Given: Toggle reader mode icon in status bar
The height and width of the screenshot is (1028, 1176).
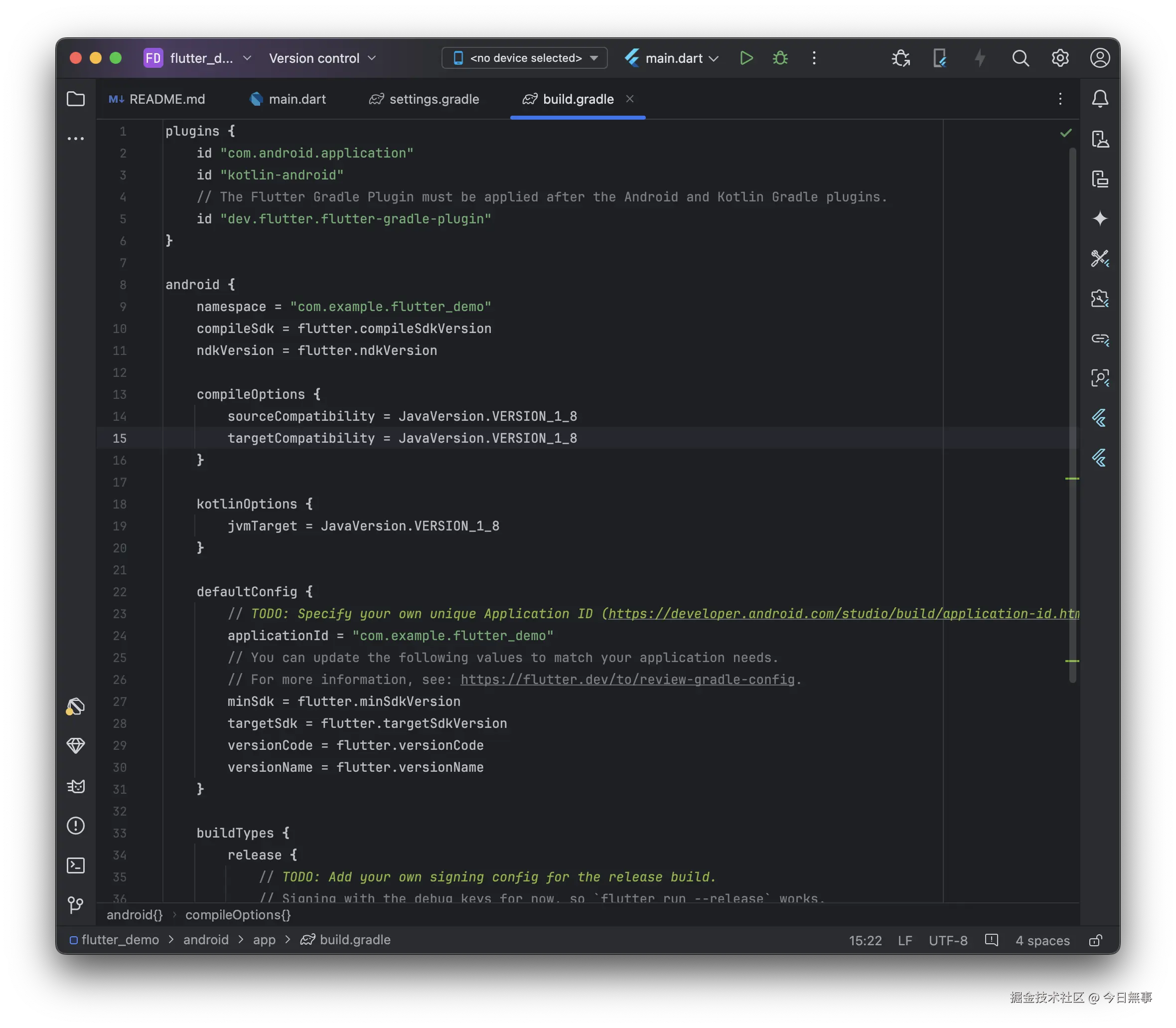Looking at the screenshot, I should [x=991, y=940].
